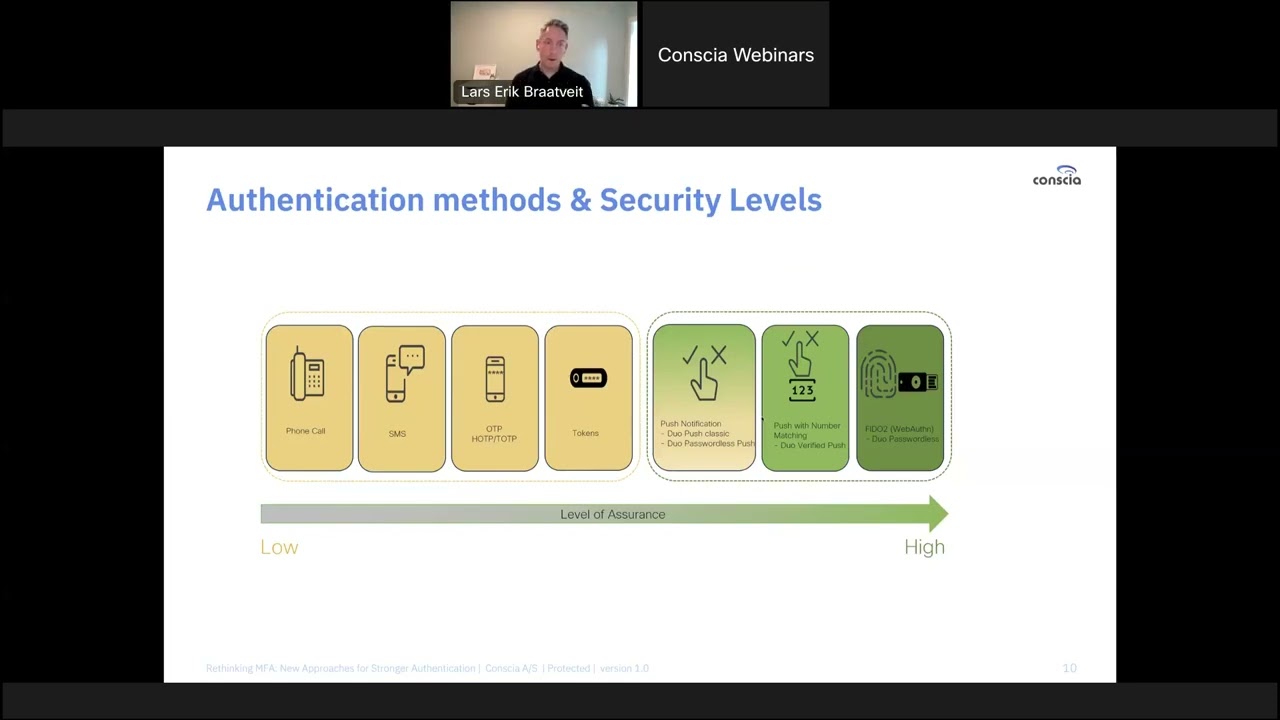Screen dimensions: 1280x720
Task: Click the 'SMS' label
Action: click(397, 434)
